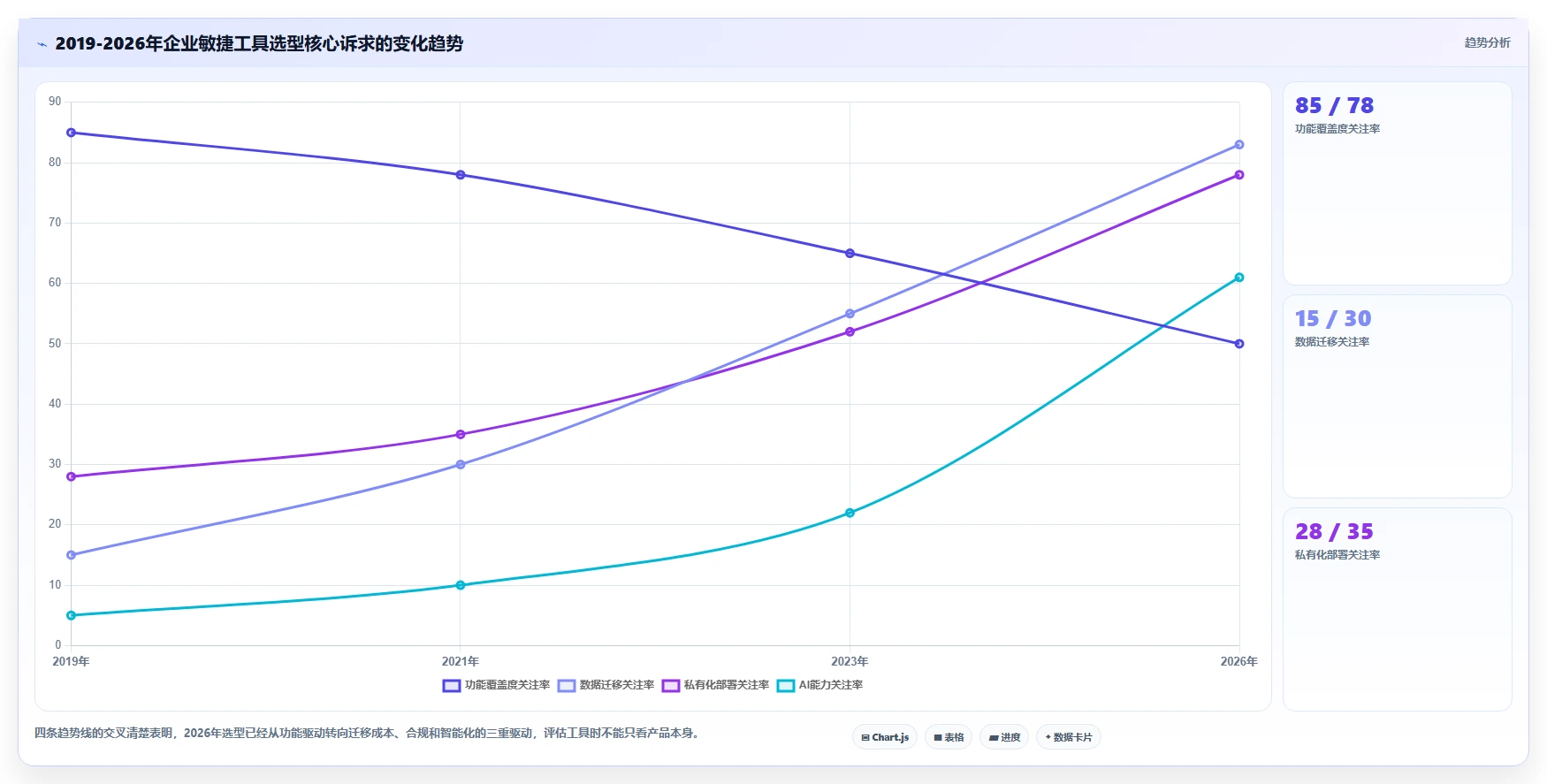The image size is (1547, 784).
Task: Open the 数据卡片 pill button
Action: (1068, 737)
